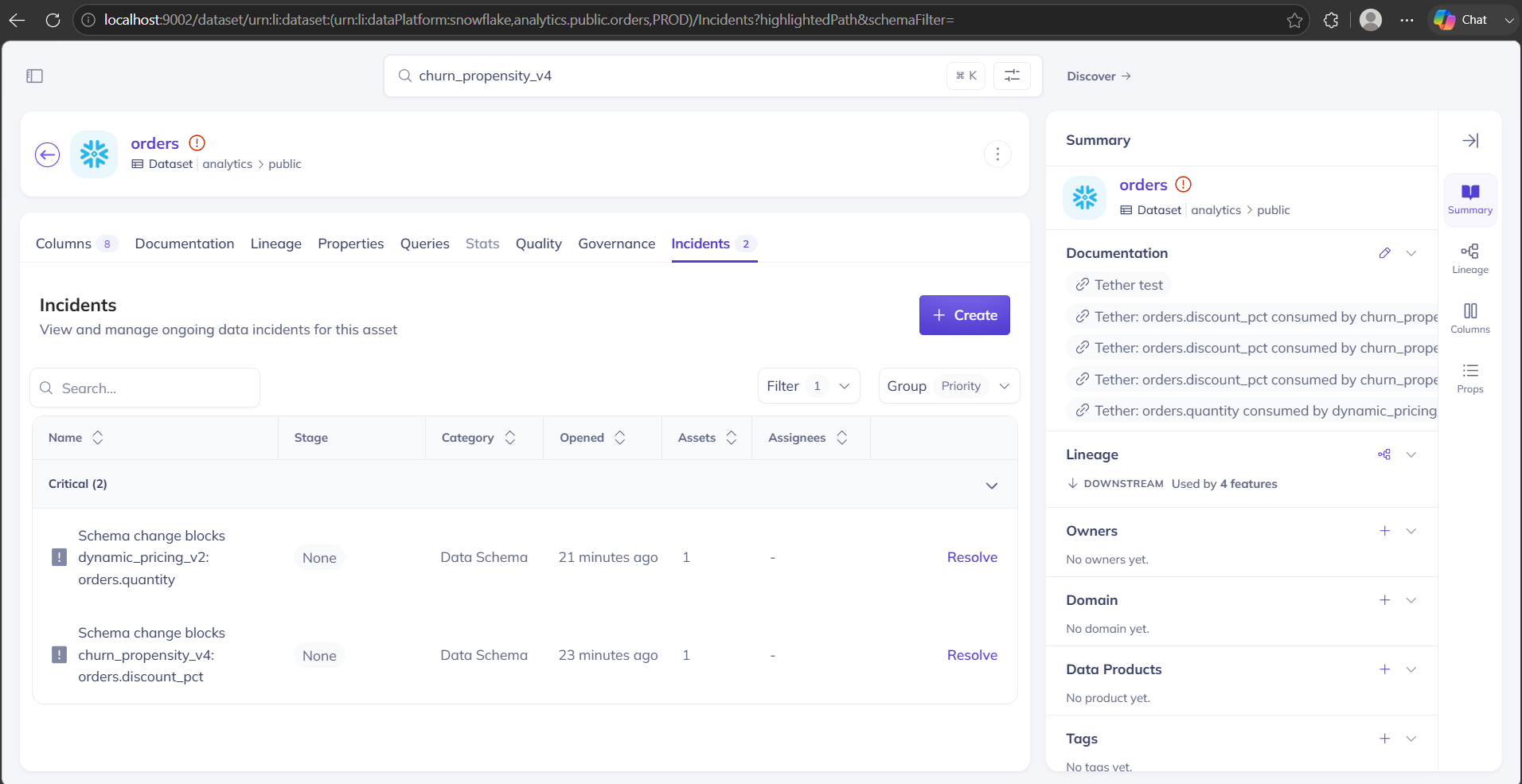The image size is (1522, 784).
Task: Open browser extensions puzzle icon
Action: coord(1331,20)
